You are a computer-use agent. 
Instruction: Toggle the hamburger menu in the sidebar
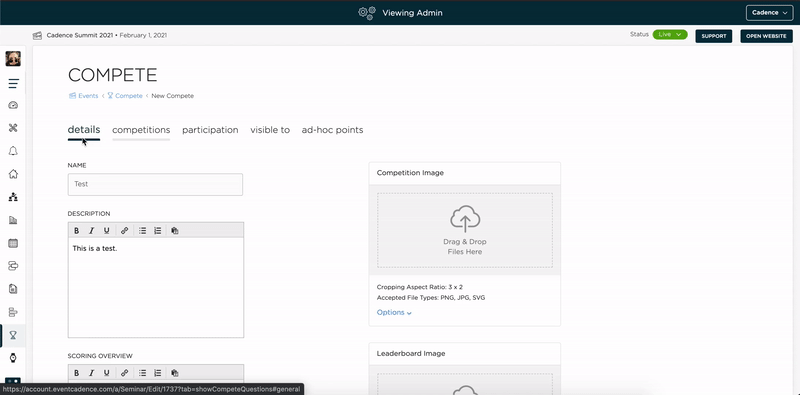(x=13, y=83)
